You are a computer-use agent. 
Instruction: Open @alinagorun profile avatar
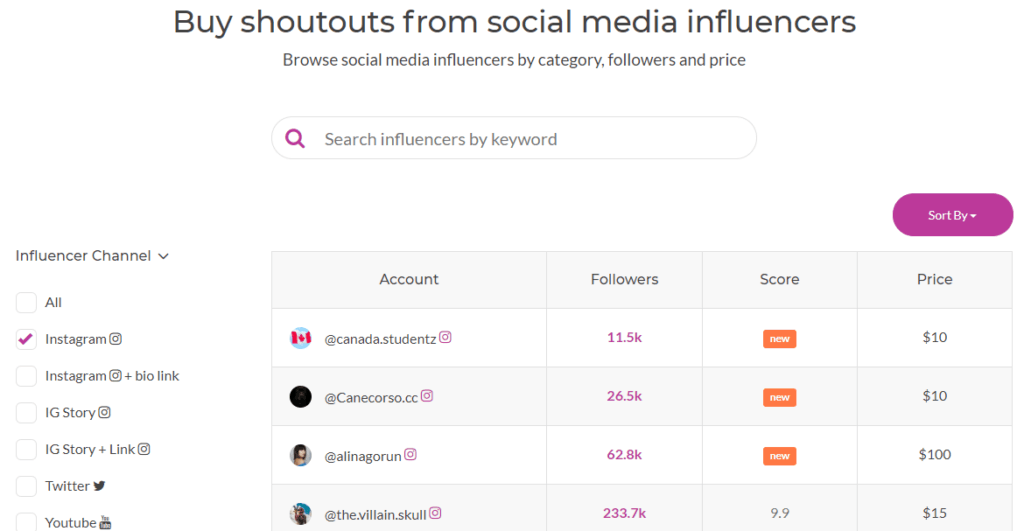301,456
